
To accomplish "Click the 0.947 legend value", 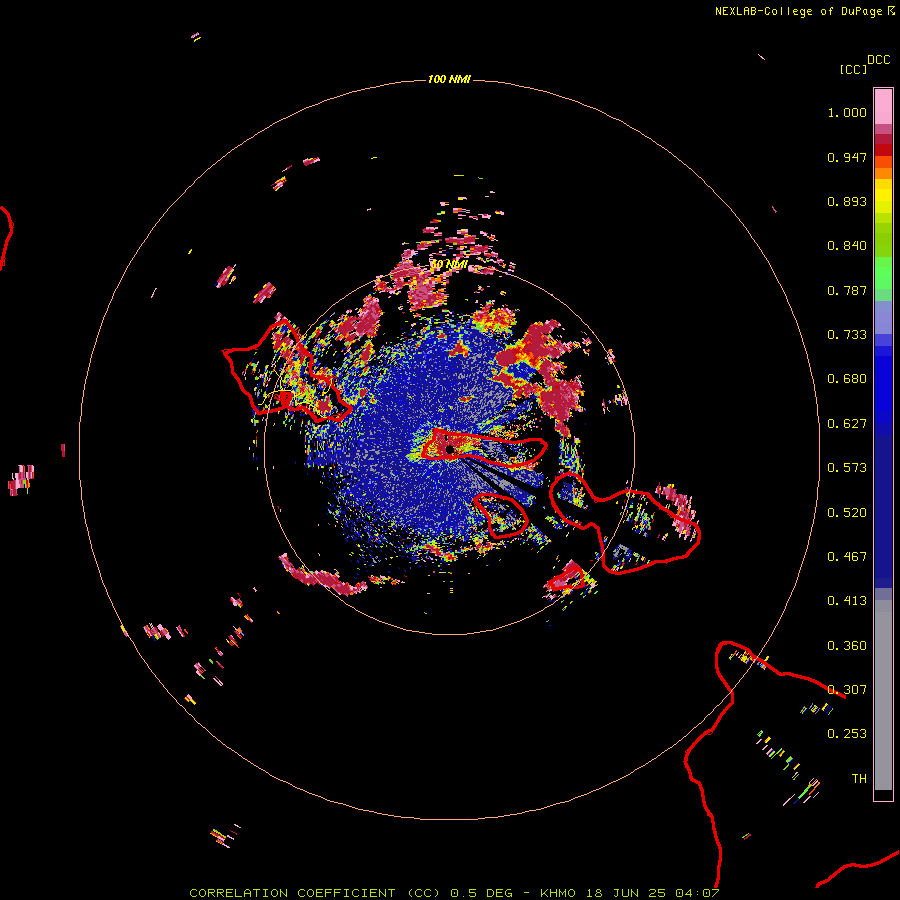I will tap(847, 157).
